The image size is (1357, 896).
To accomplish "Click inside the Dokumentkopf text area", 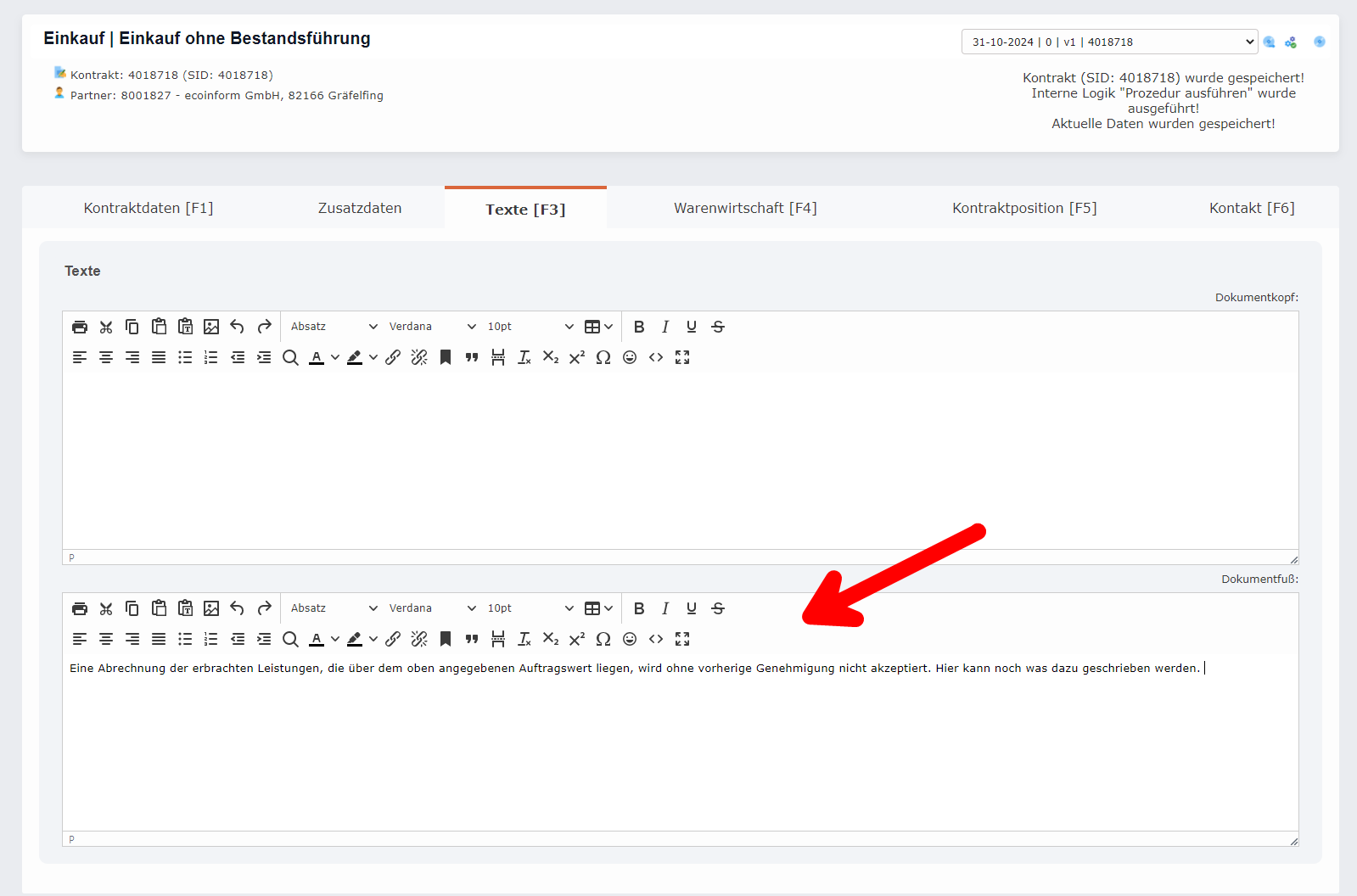I will click(680, 461).
